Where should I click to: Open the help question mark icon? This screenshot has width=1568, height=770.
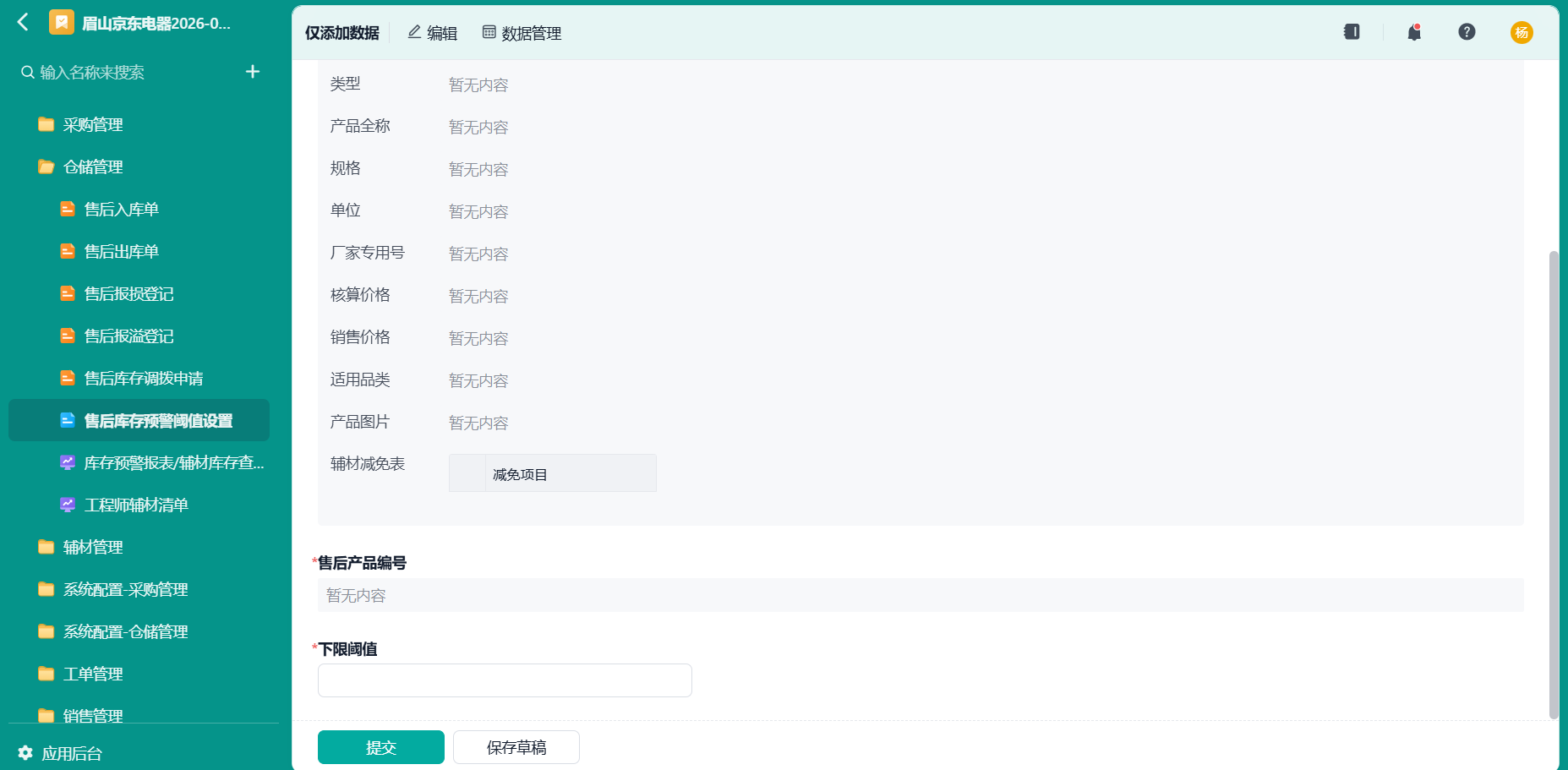(1467, 32)
